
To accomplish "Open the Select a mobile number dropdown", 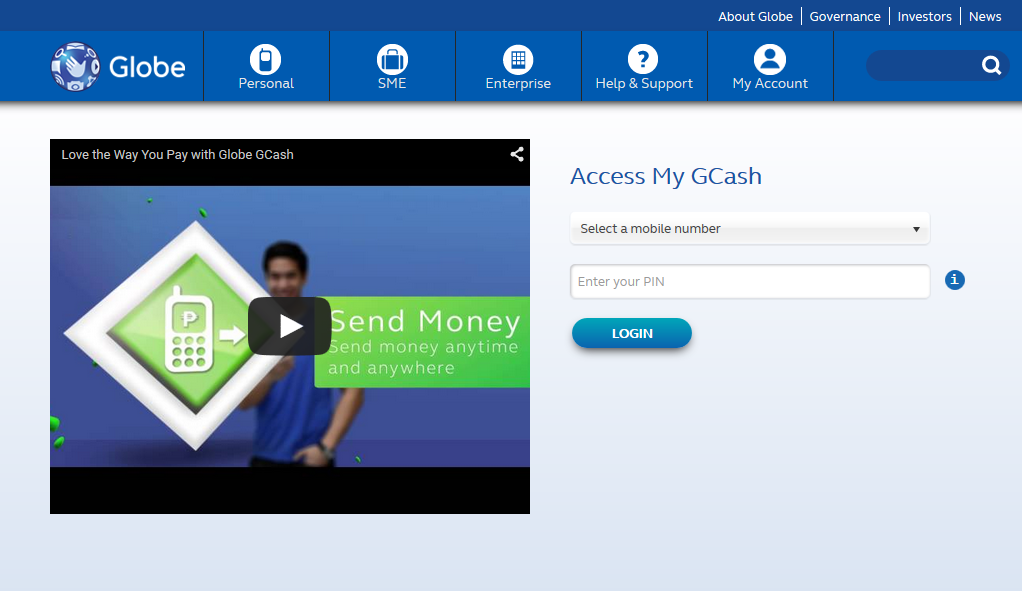I will [x=750, y=228].
